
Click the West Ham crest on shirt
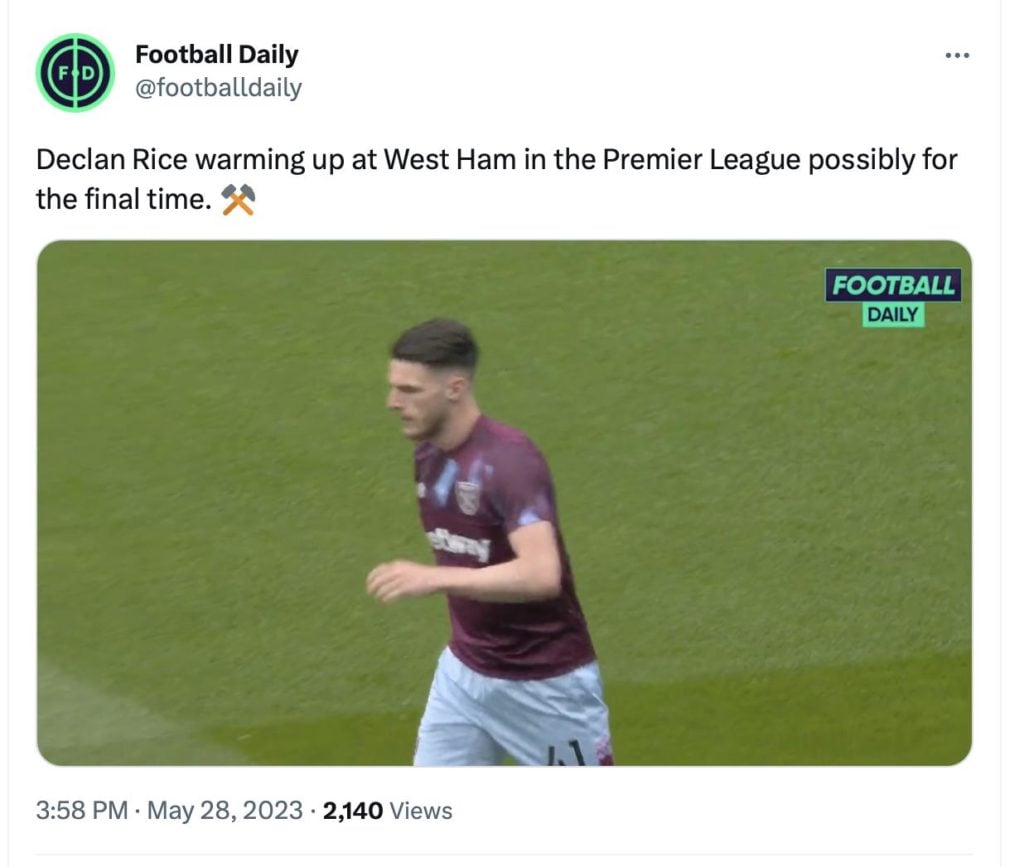point(467,497)
